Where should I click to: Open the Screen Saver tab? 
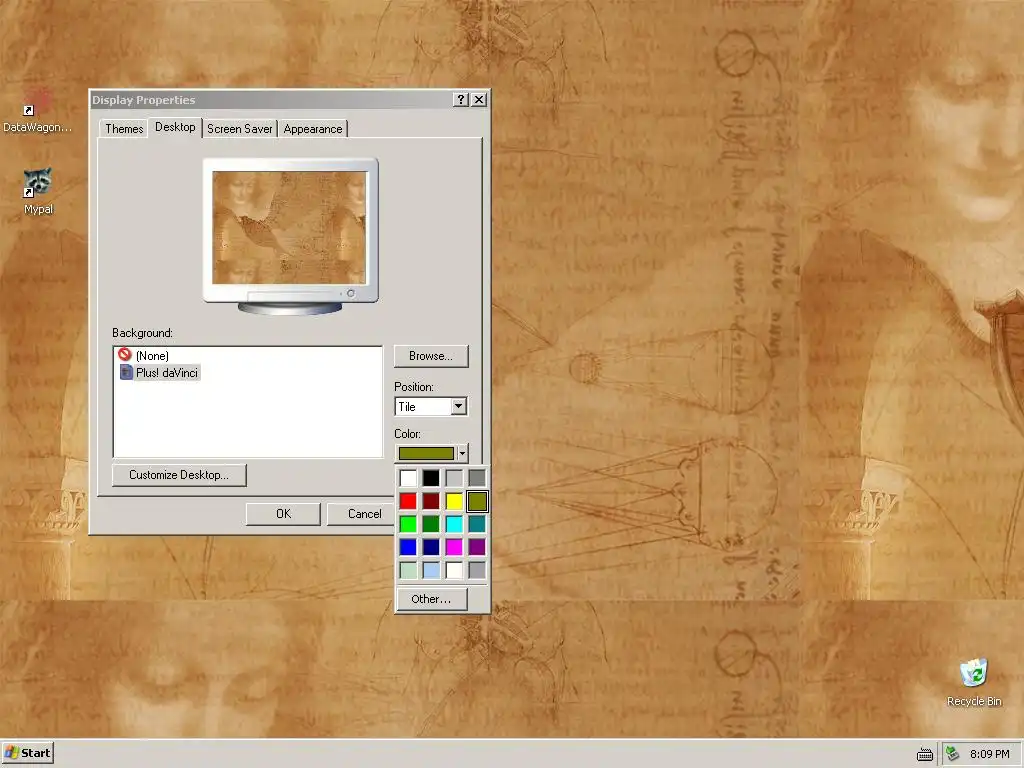pos(240,129)
